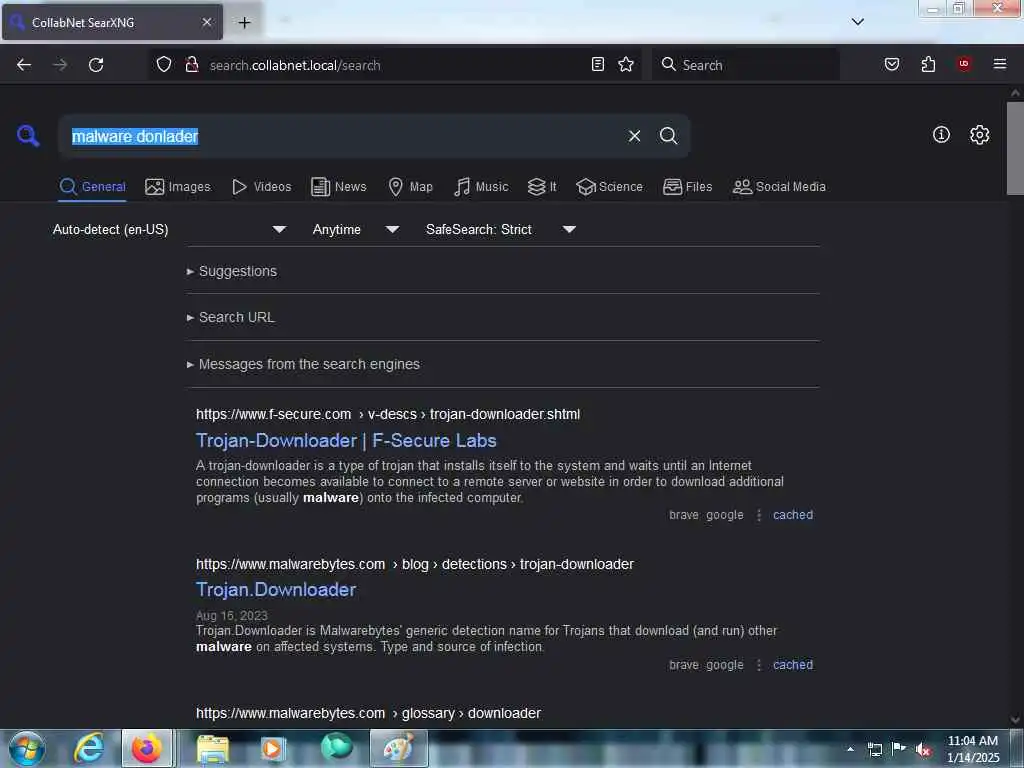Open Trojan-Downloader | F-Secure Labs result
The width and height of the screenshot is (1024, 768).
(x=346, y=441)
